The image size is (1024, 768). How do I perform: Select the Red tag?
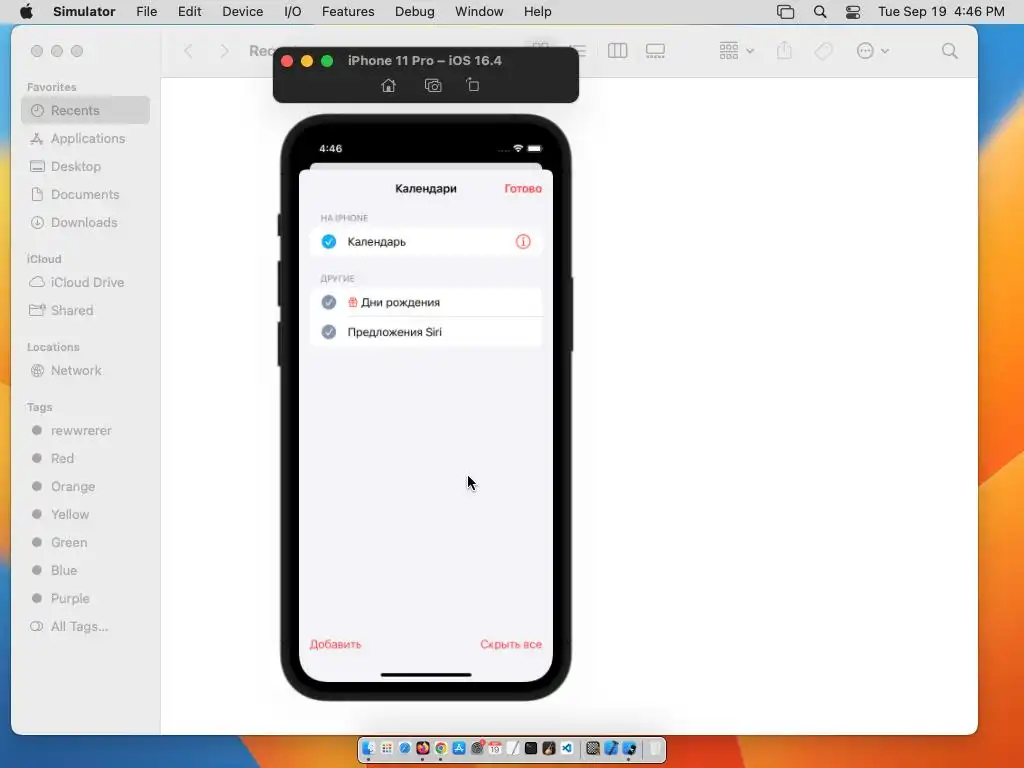[86, 458]
